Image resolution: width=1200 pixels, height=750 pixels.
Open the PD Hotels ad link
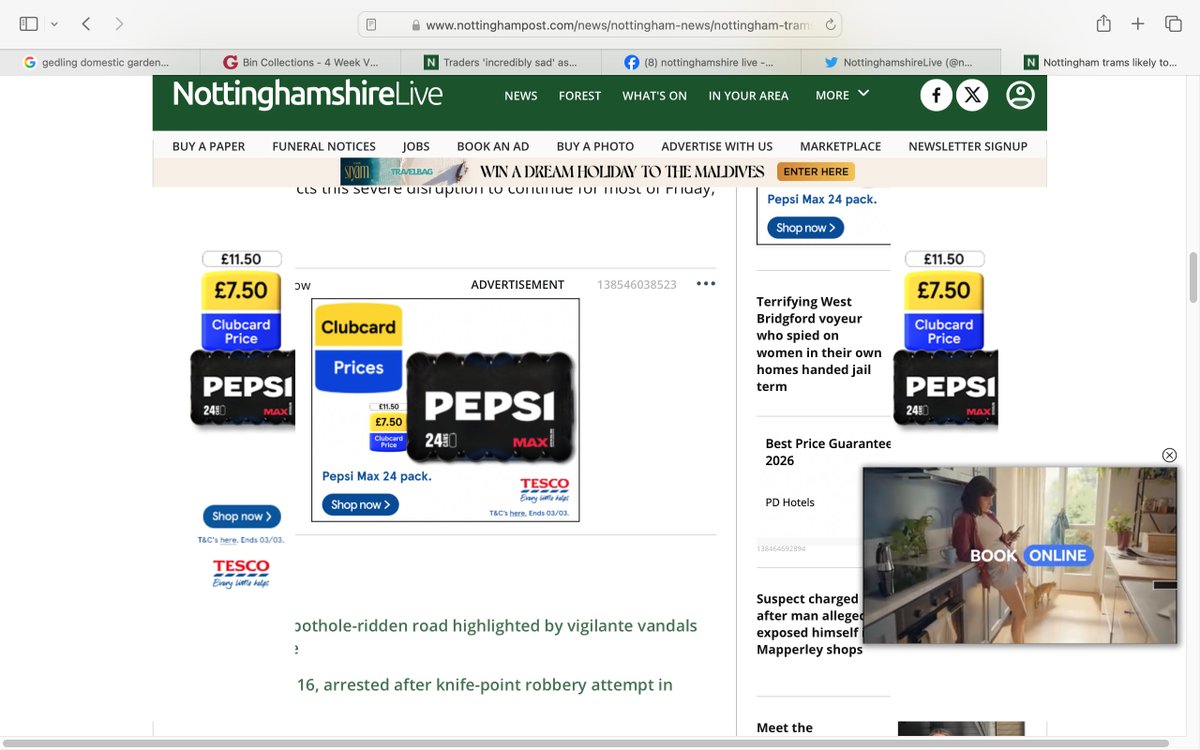coord(790,503)
